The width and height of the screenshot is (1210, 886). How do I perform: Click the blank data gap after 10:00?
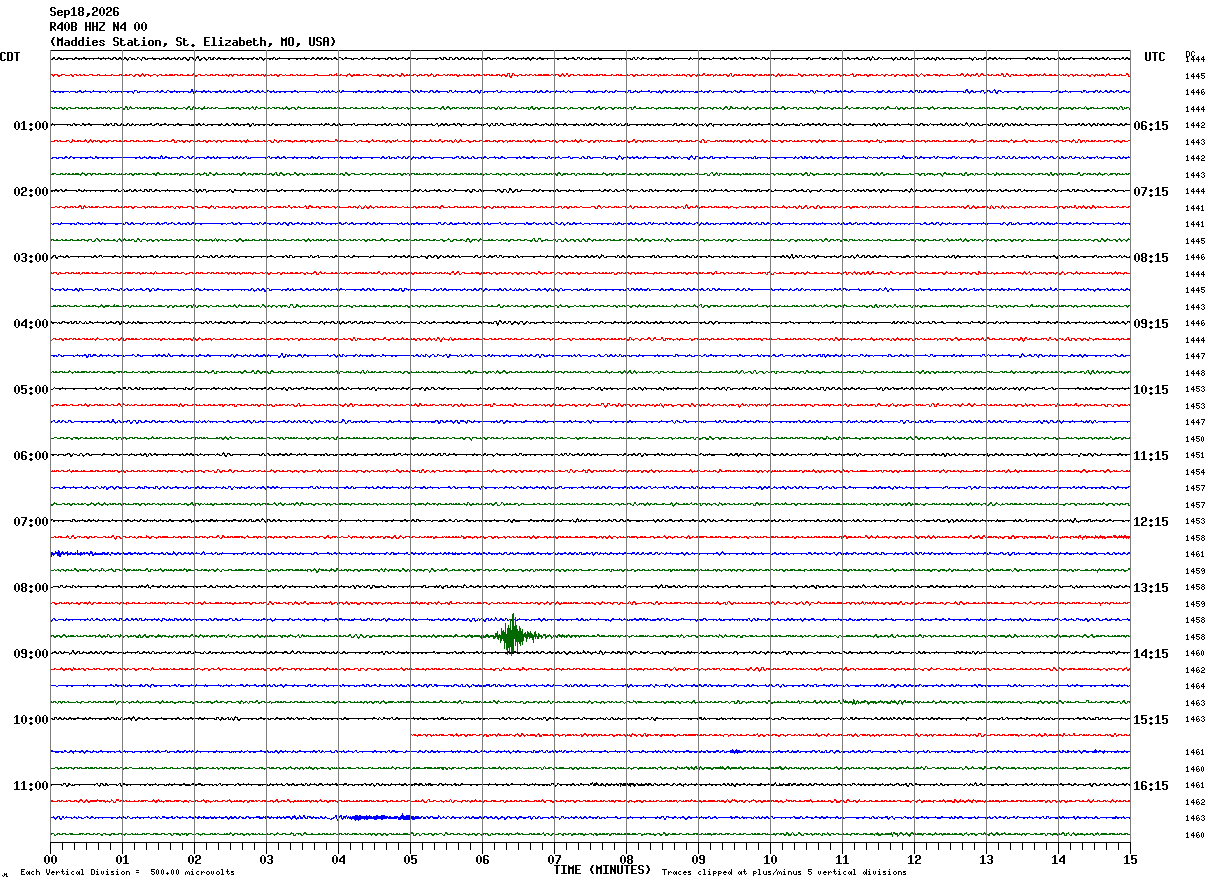tap(230, 735)
